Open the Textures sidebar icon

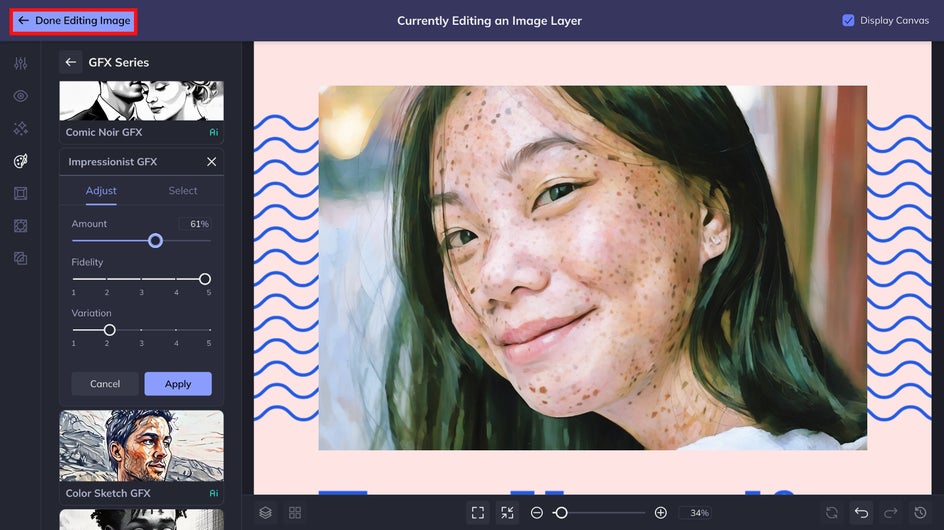(x=20, y=258)
